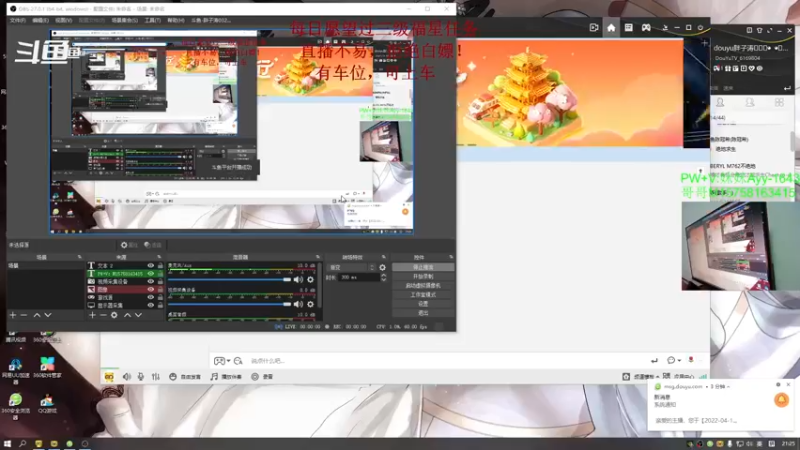
Task: Click the send/enter arrow in chat bar
Action: tap(654, 361)
